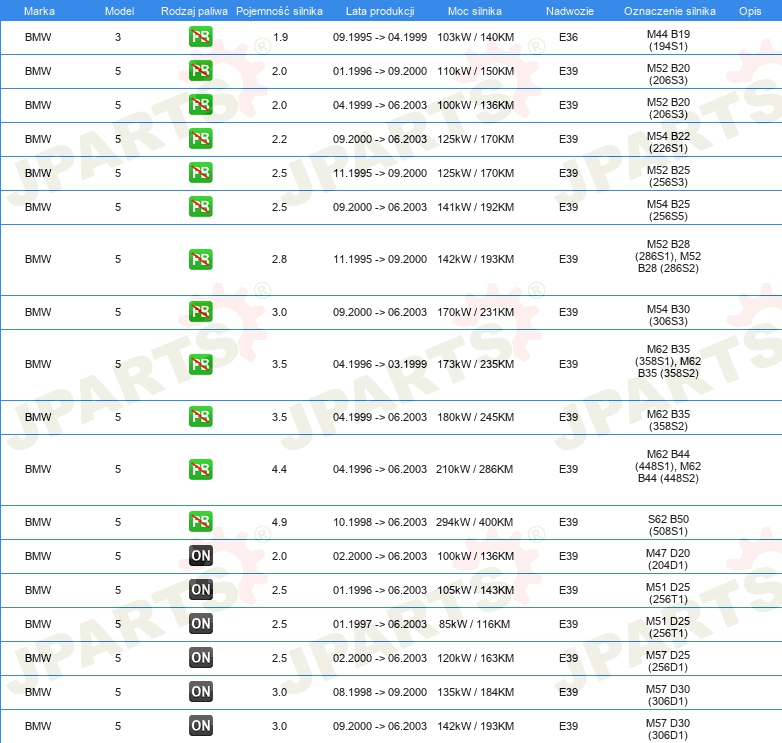The image size is (782, 743).
Task: Click ON diesel icon in the 85kW / 116KM row
Action: click(201, 624)
